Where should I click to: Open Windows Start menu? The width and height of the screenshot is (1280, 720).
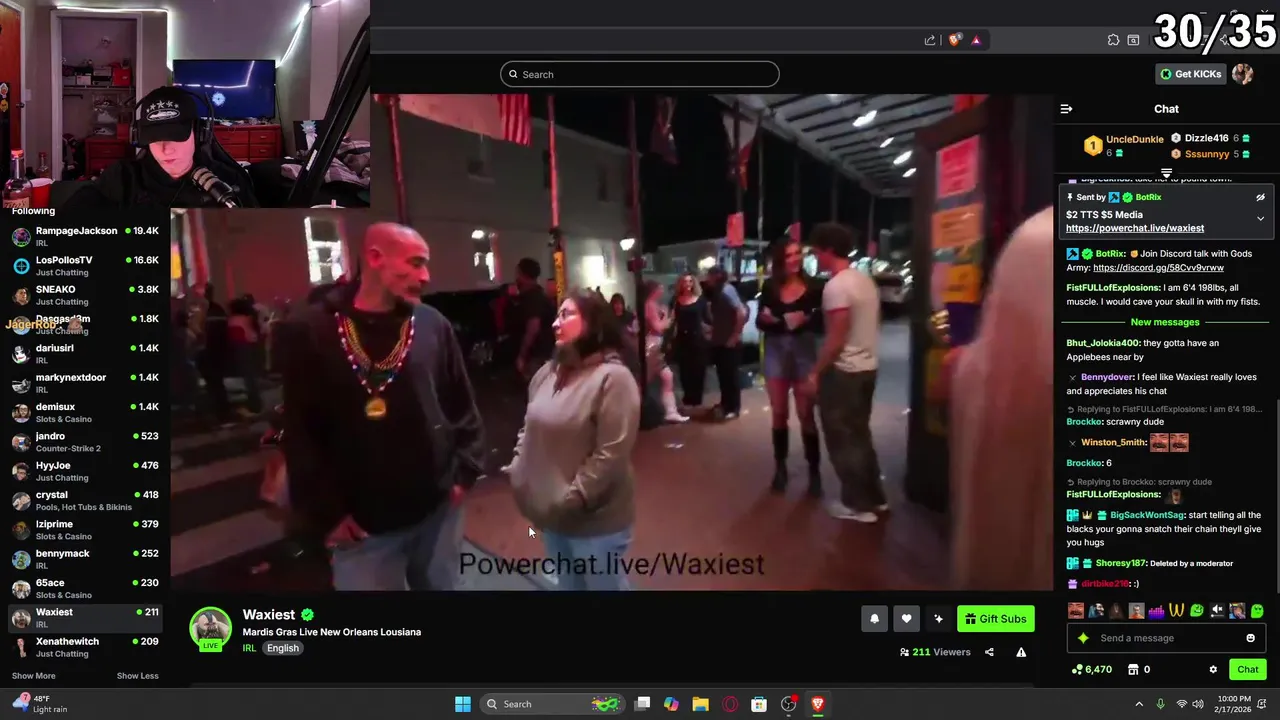(x=463, y=704)
